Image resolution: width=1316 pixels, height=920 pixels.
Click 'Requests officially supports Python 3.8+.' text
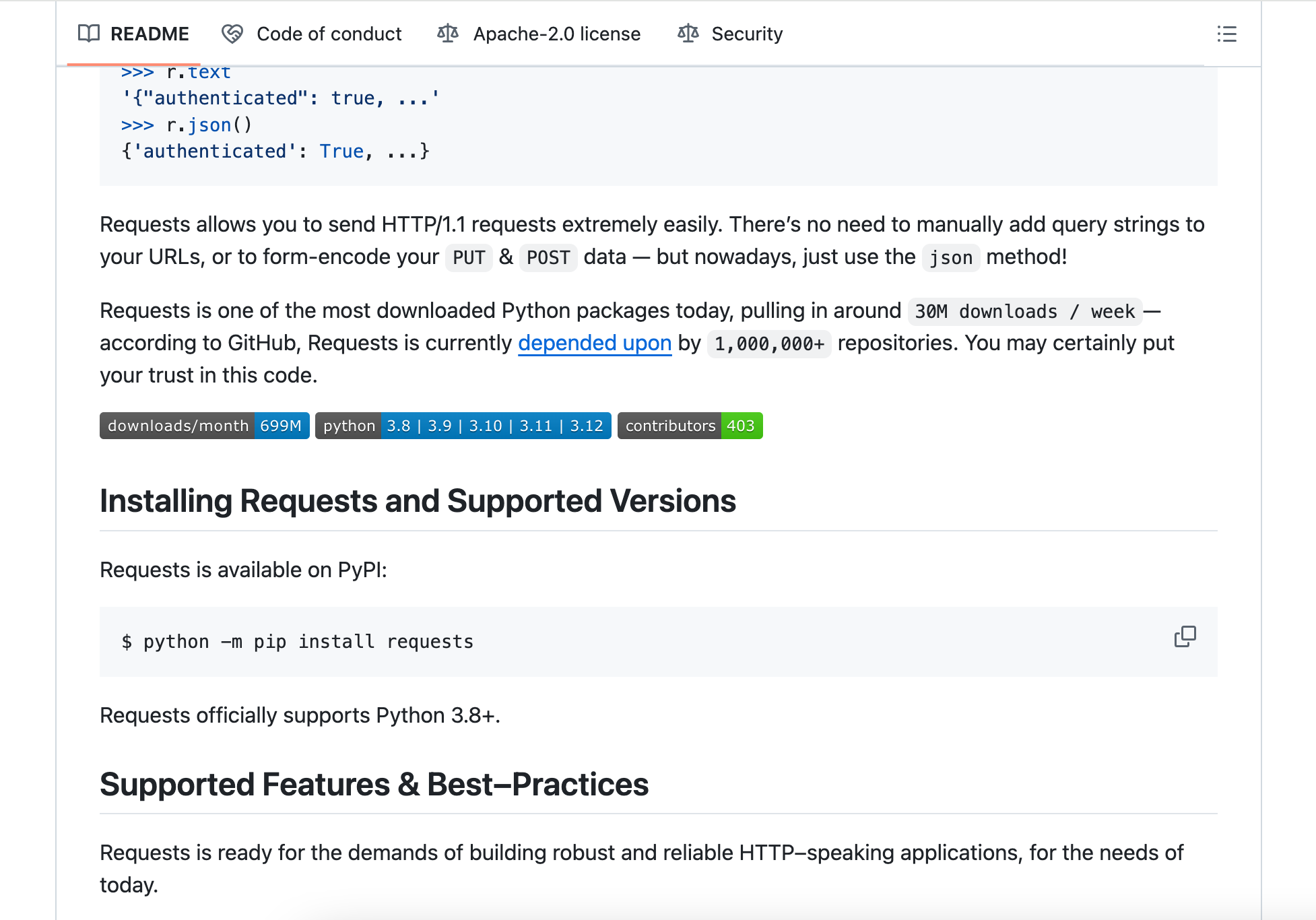click(x=300, y=715)
